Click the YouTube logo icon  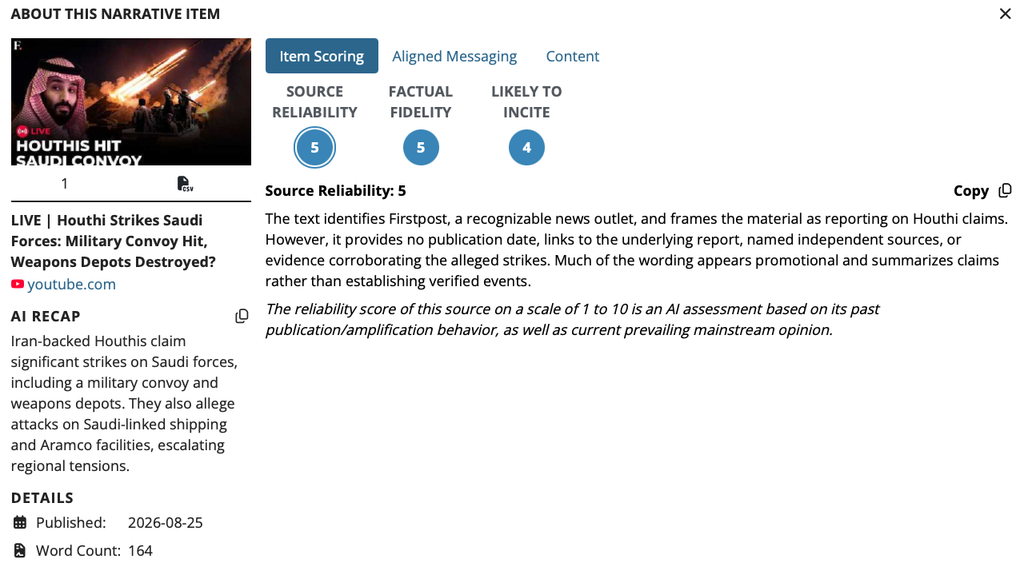[18, 284]
